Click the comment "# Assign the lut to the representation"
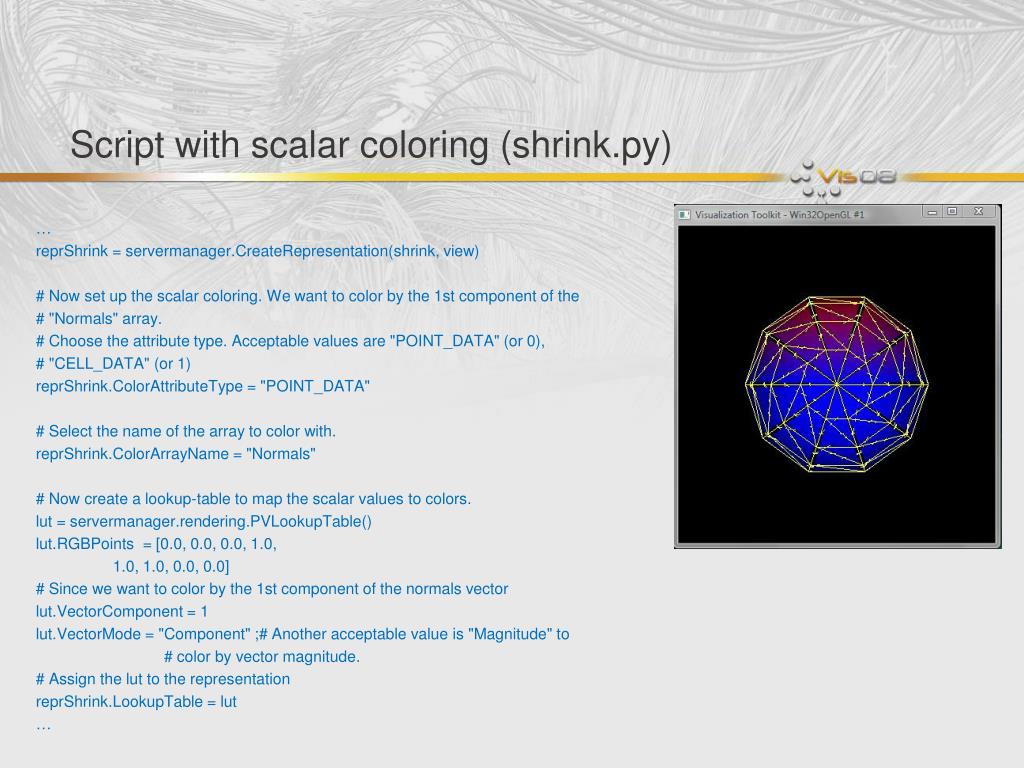 coord(163,679)
